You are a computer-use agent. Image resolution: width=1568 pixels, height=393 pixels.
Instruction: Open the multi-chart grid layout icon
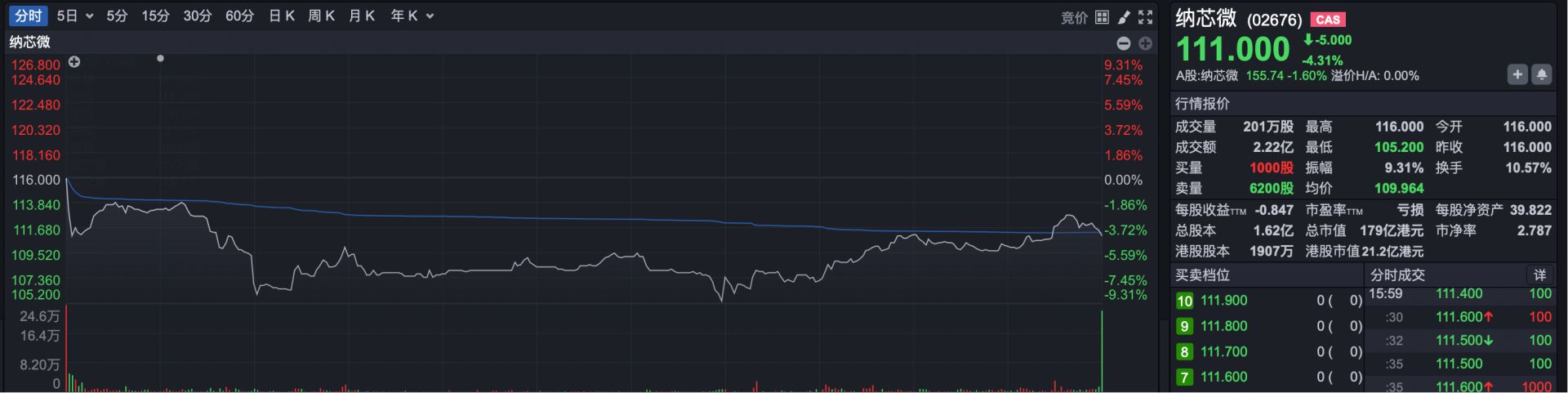coord(1102,16)
